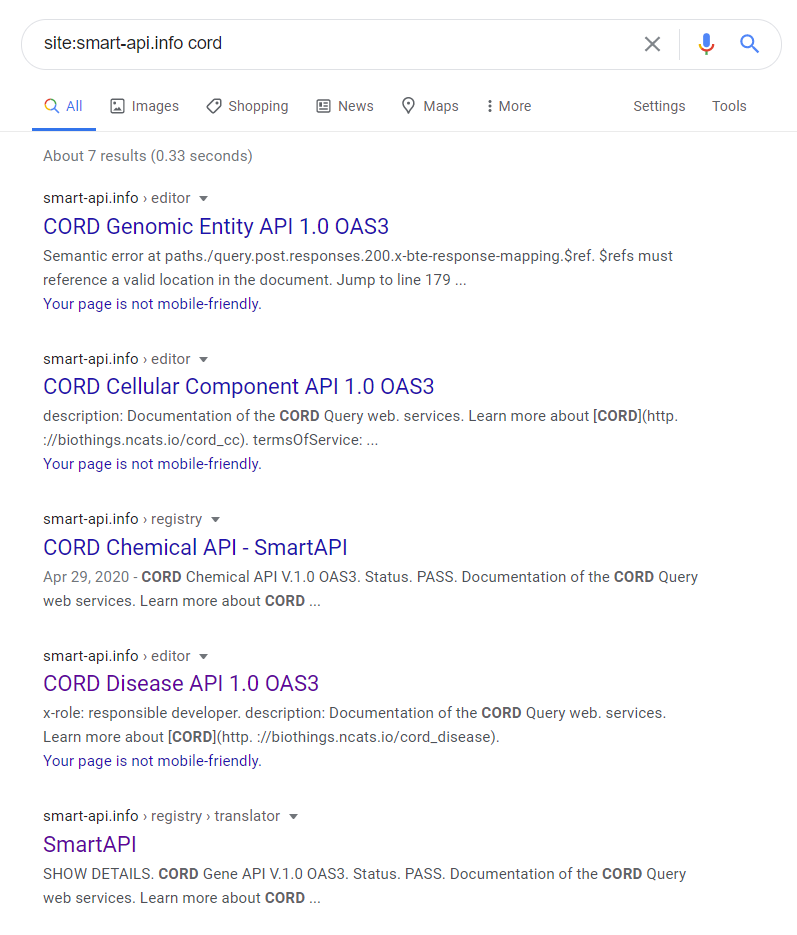The height and width of the screenshot is (935, 797).
Task: Click snippet starting 'x-role: responsible developer'
Action: click(x=355, y=725)
